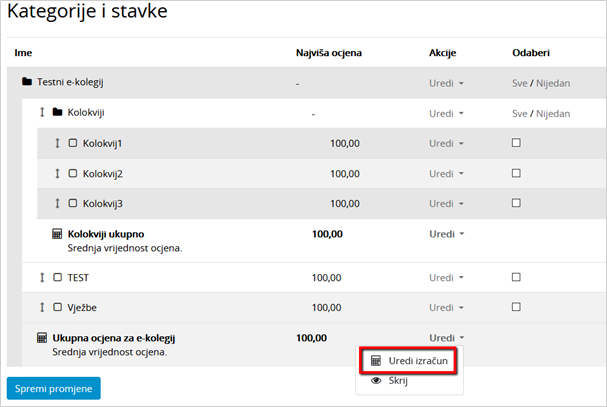Screen dimensions: 607x407
Task: Click calculator icon beside Ukupna ocjena za e-kolegij
Action: [x=42, y=338]
